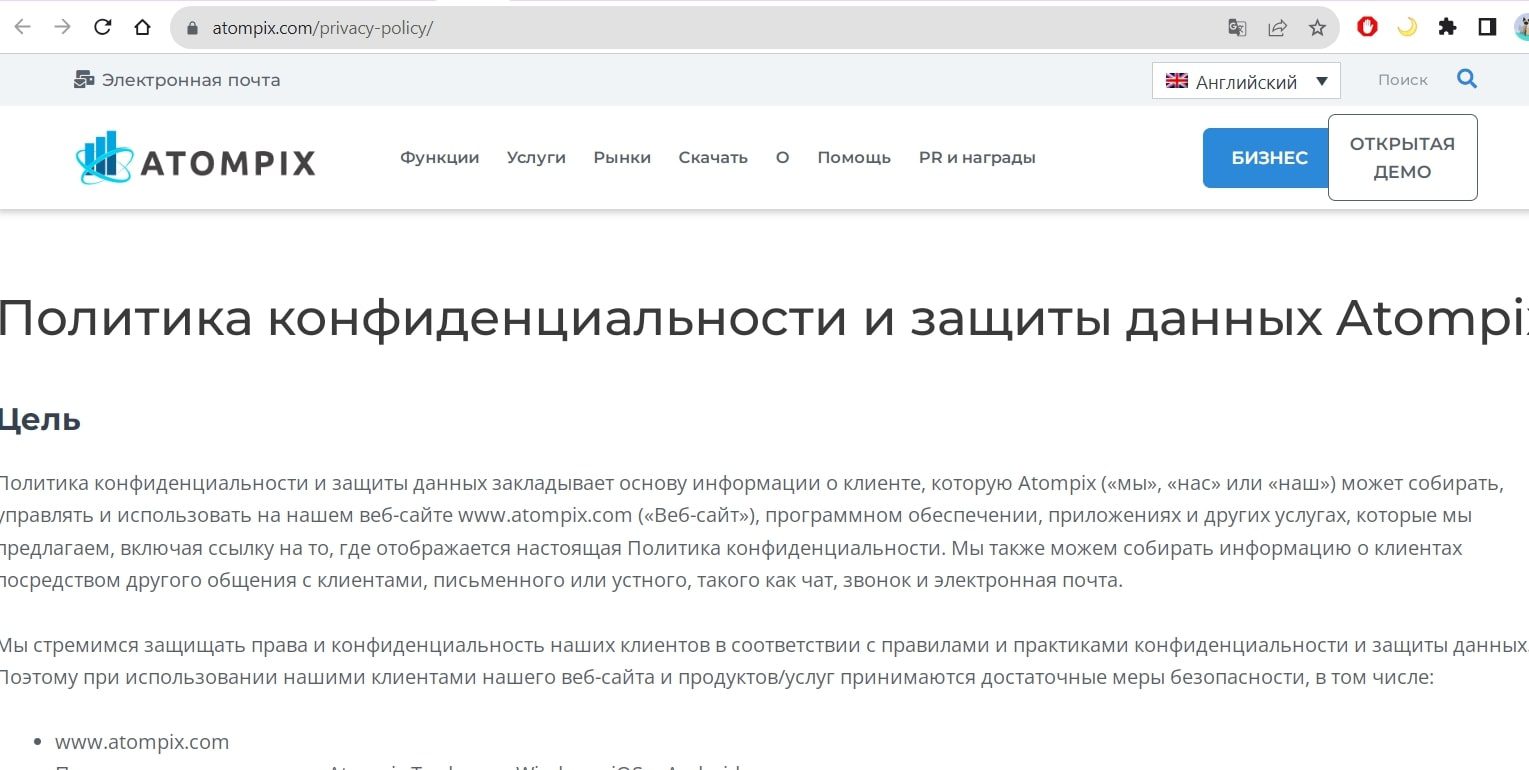Open the Услуги menu
Image resolution: width=1529 pixels, height=770 pixels.
pos(536,158)
